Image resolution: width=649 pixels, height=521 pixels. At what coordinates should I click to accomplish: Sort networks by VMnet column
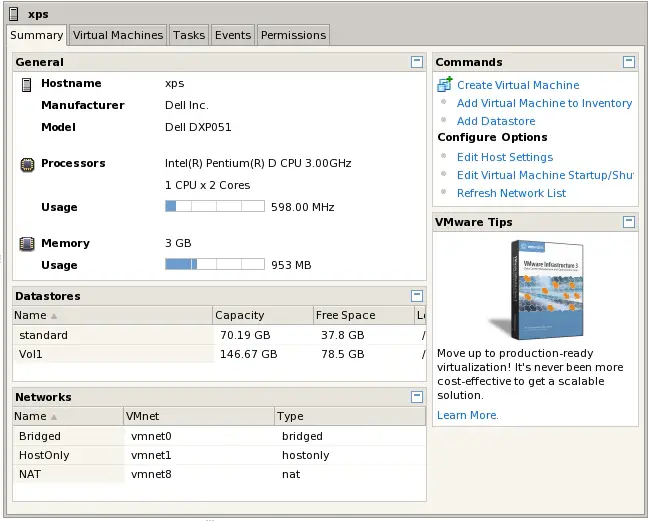[x=199, y=416]
